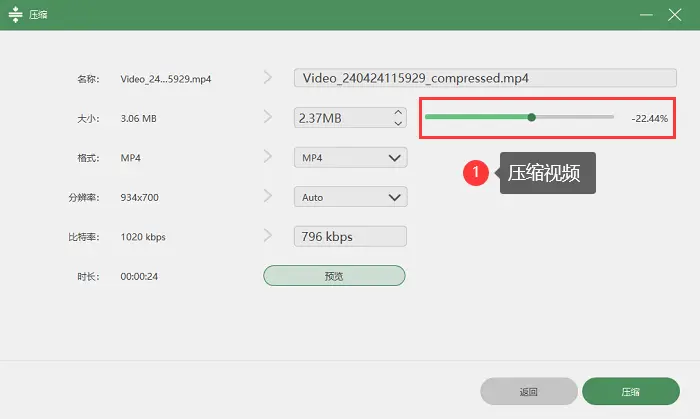Click the original resolution 934x700 text

coord(139,197)
